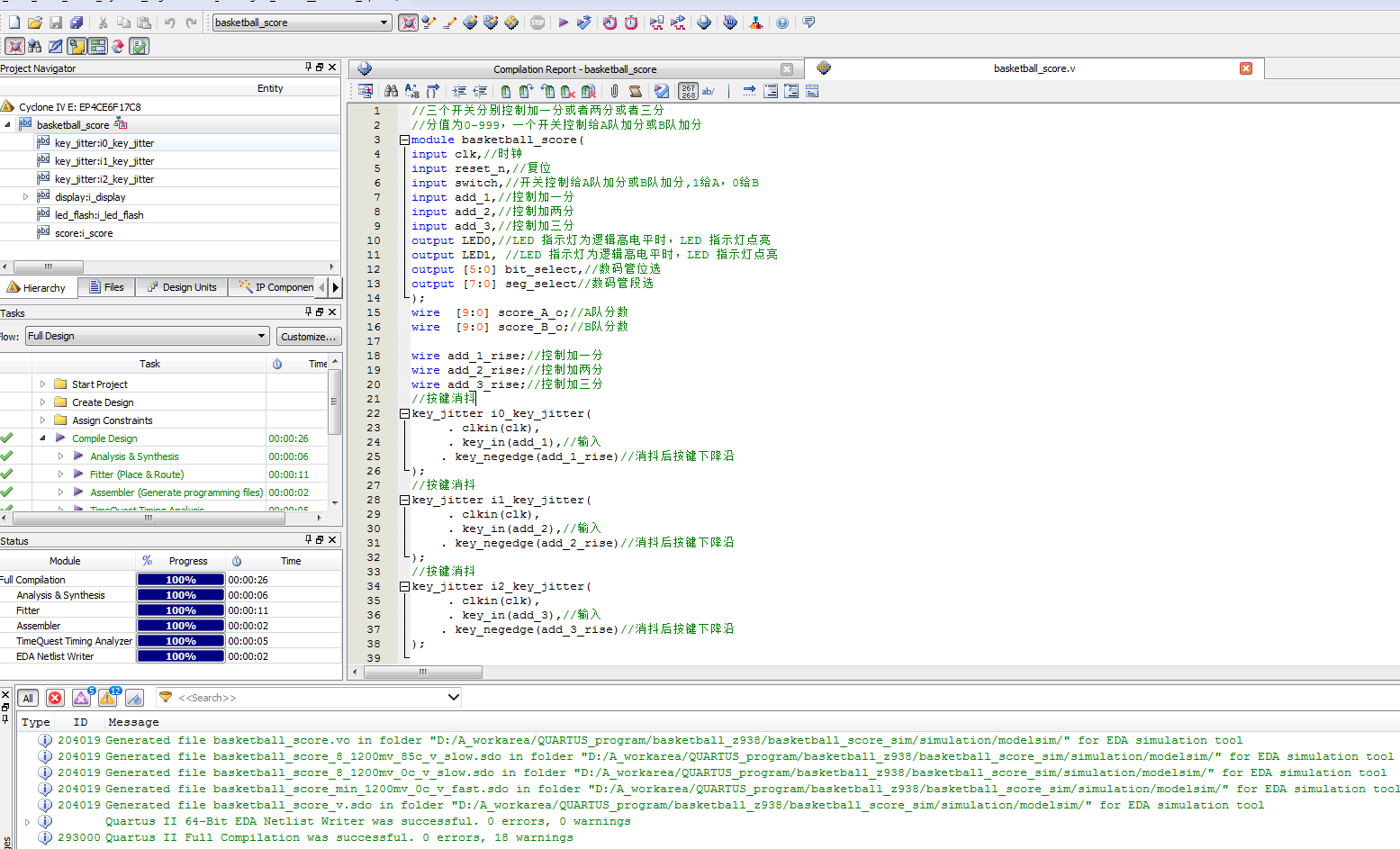
Task: Click the Customize... button
Action: [308, 337]
